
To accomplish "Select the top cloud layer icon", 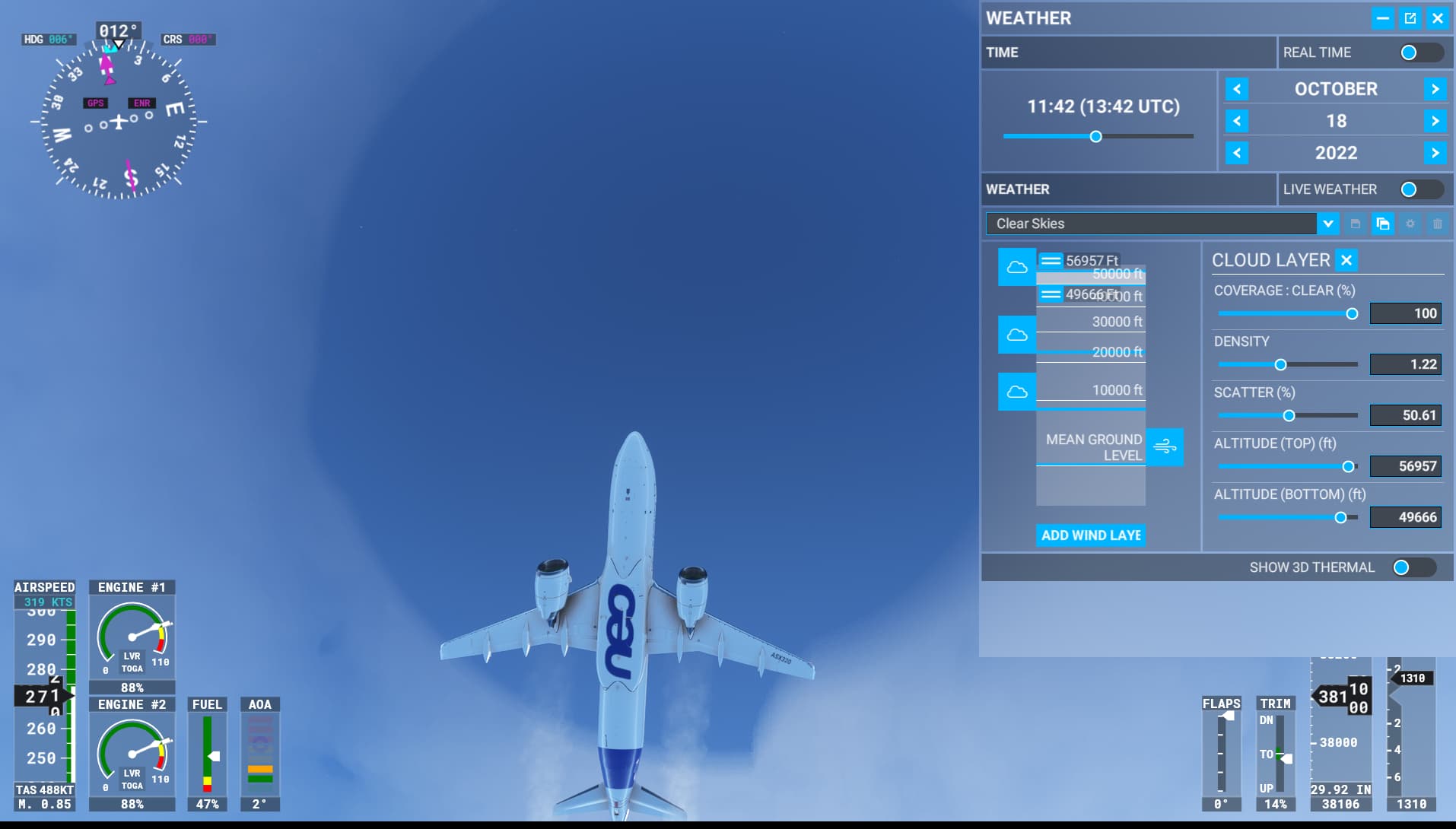I will coord(1017,267).
